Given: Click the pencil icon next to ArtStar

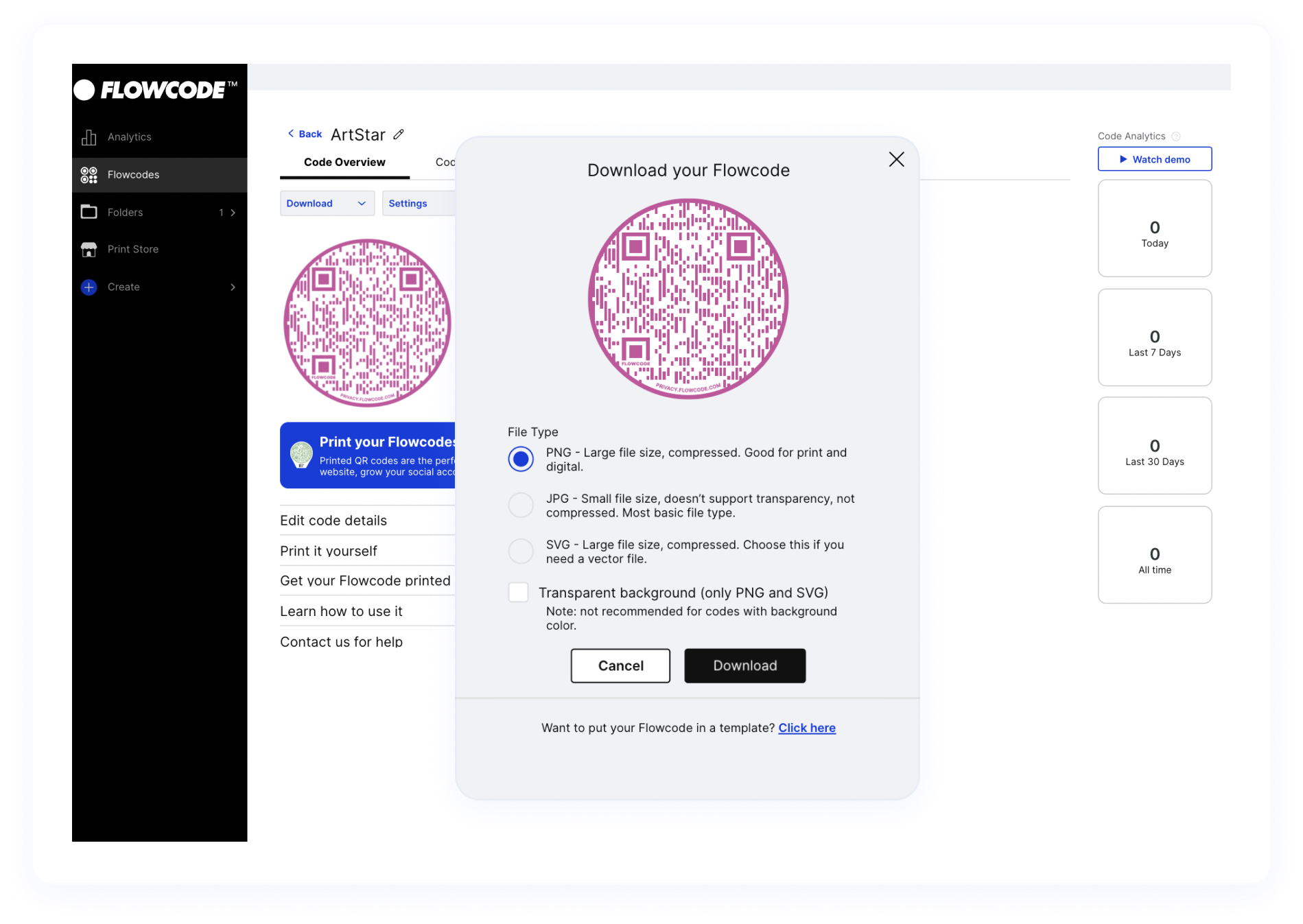Looking at the screenshot, I should pyautogui.click(x=399, y=134).
